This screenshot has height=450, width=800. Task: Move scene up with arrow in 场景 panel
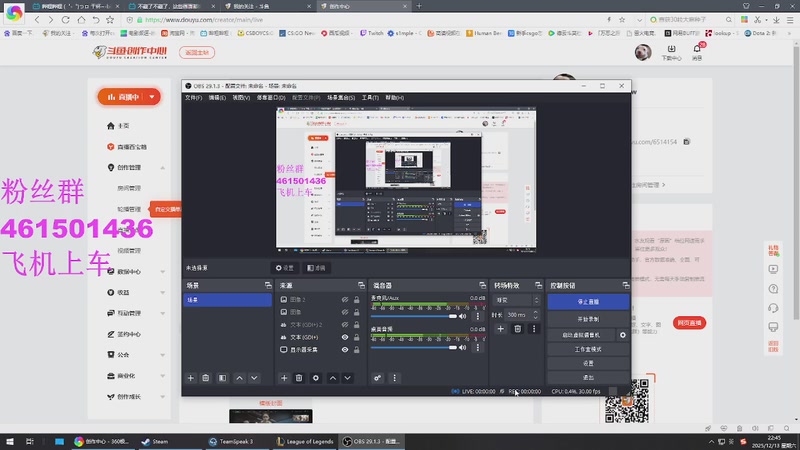[x=239, y=378]
